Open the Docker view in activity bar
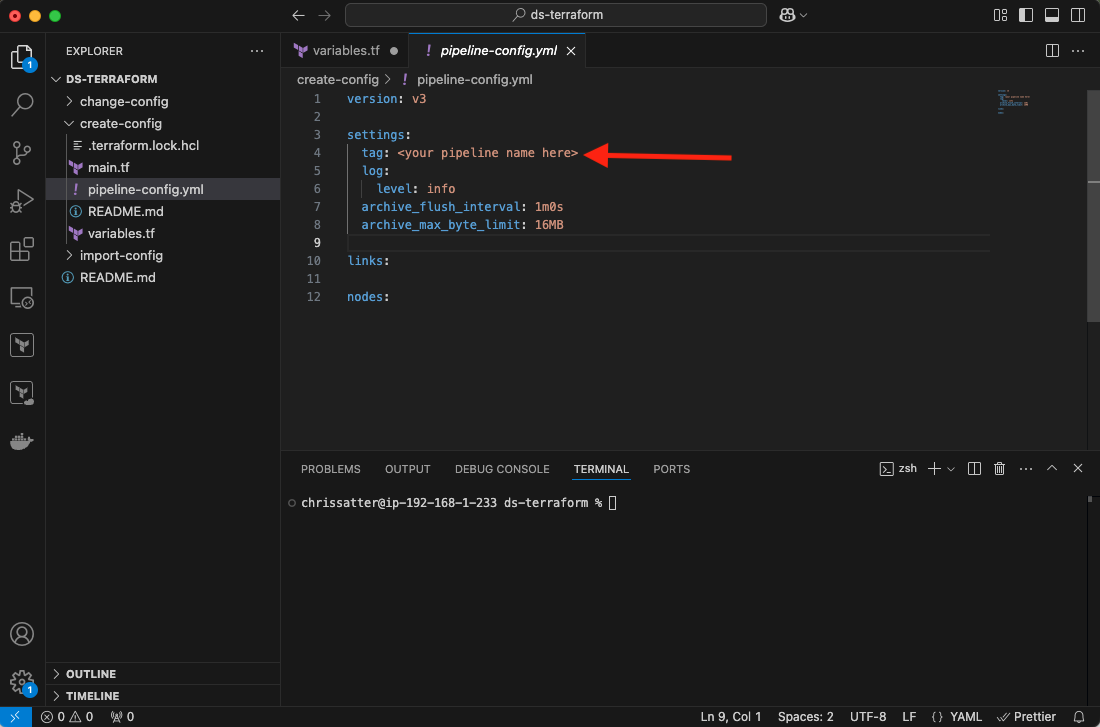Image resolution: width=1100 pixels, height=727 pixels. (22, 441)
